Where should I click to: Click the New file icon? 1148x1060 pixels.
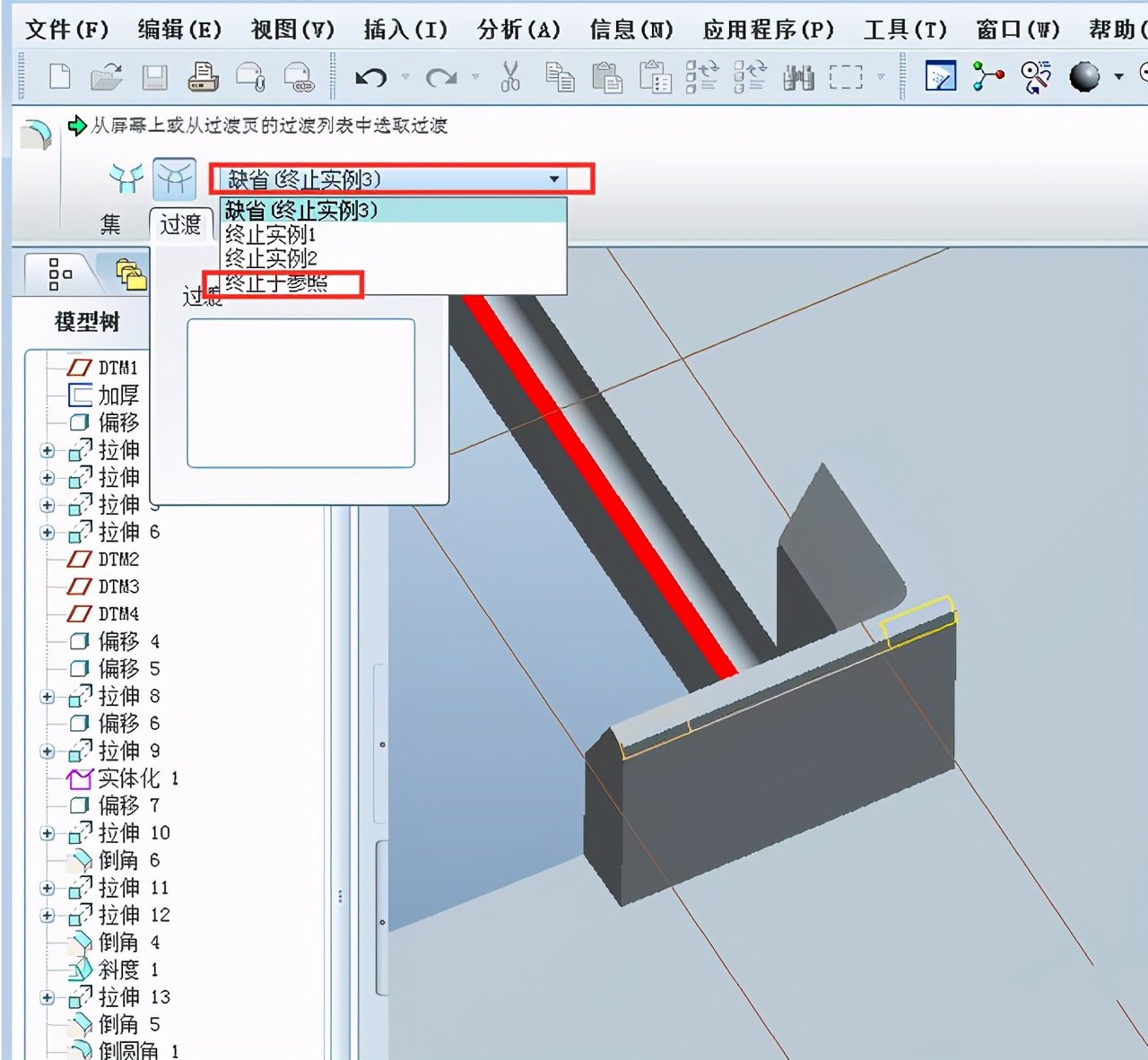pyautogui.click(x=60, y=77)
